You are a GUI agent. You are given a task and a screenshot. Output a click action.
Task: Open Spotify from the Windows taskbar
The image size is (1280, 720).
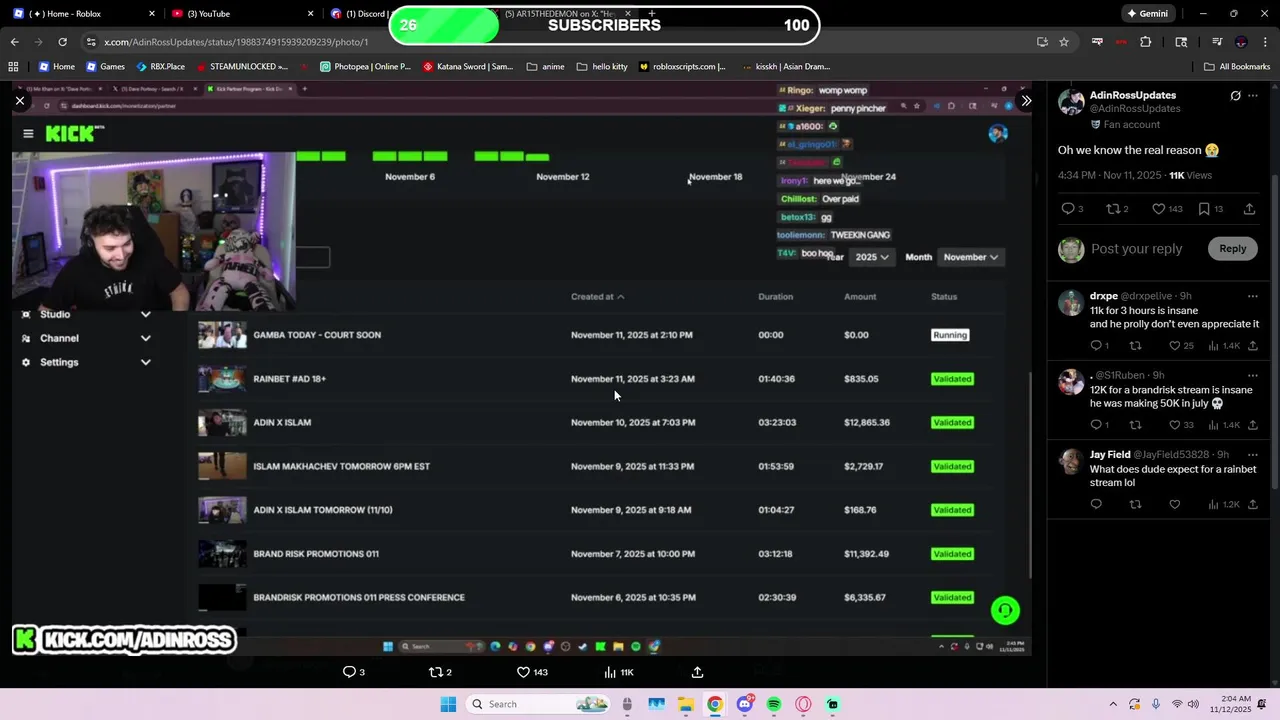pyautogui.click(x=774, y=704)
